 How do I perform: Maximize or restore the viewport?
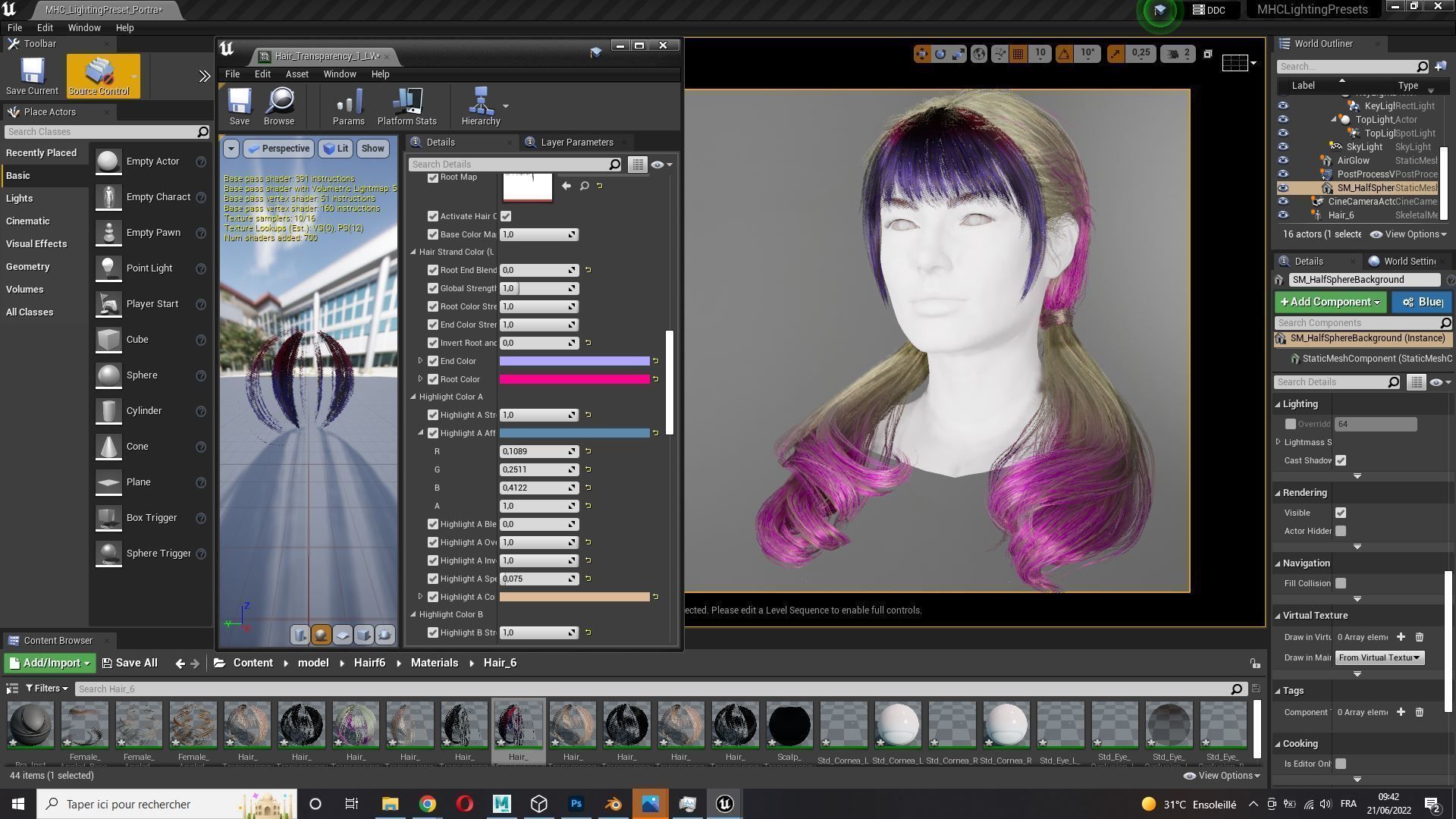pyautogui.click(x=1208, y=54)
